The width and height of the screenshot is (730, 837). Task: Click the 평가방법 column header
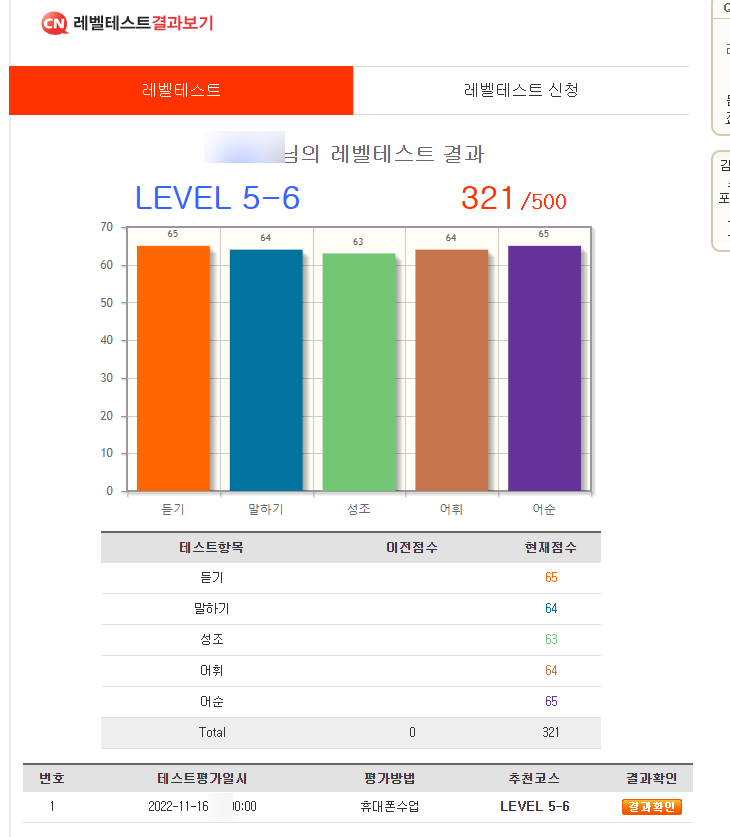pos(390,779)
